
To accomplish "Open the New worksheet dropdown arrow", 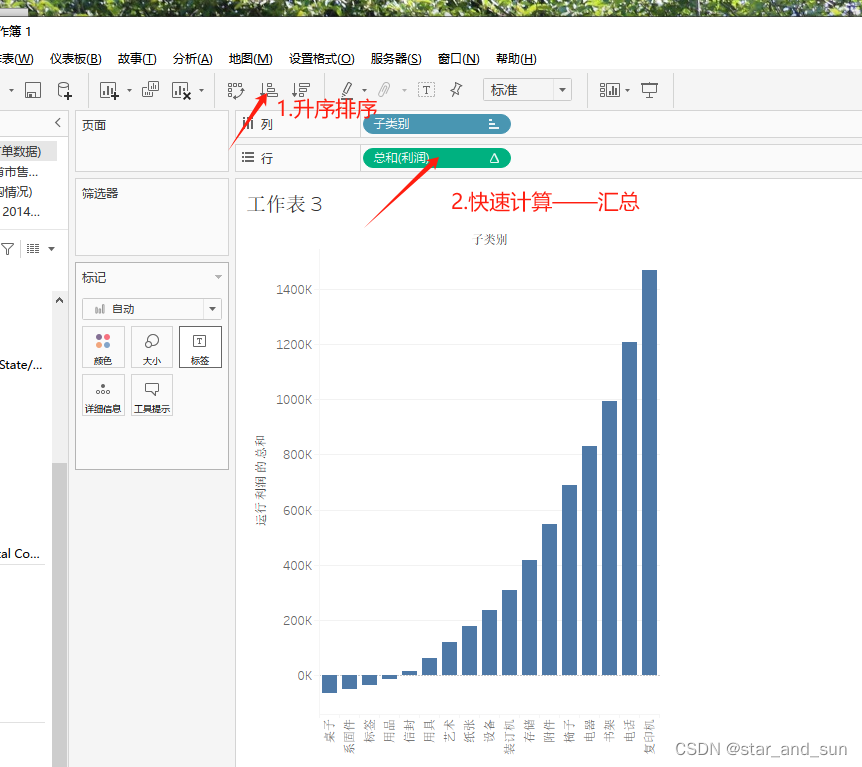I will tap(129, 91).
